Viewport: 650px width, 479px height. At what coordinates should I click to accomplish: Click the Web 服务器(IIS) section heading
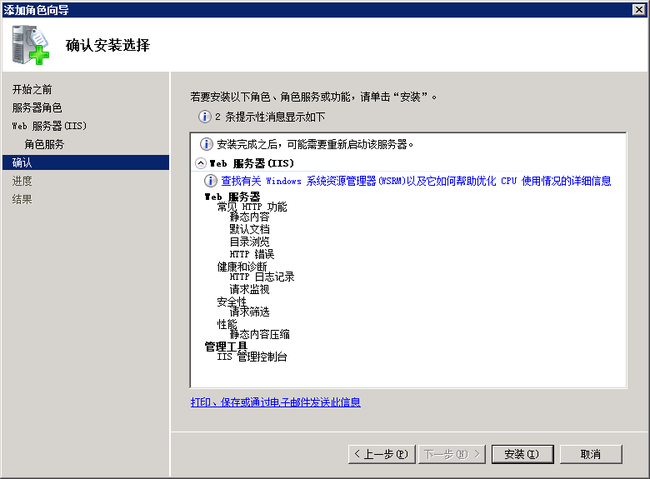pyautogui.click(x=252, y=163)
